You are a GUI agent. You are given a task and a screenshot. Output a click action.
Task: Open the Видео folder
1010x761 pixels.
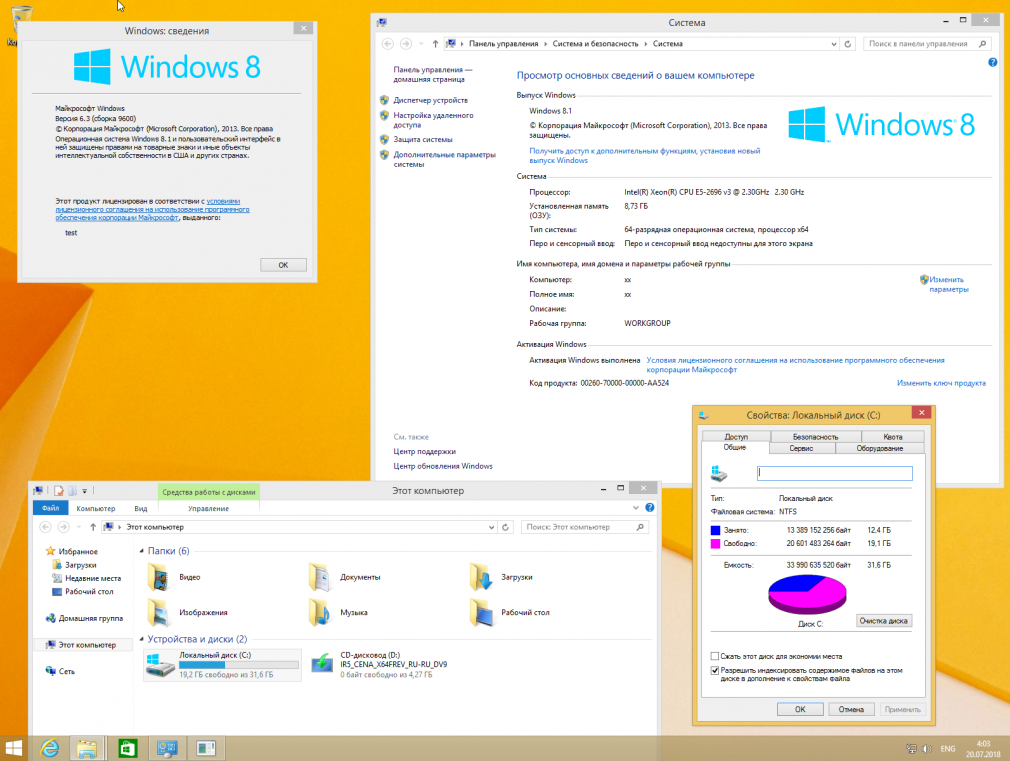[175, 577]
